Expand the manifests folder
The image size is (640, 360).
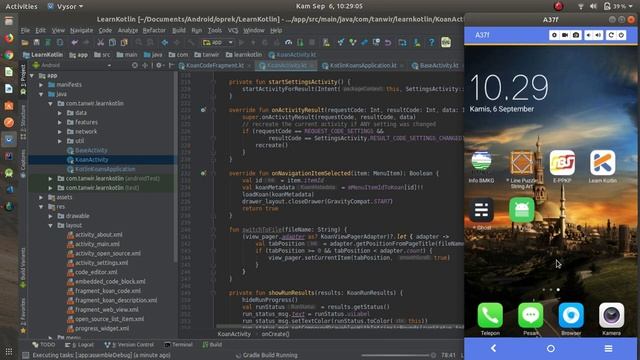(x=41, y=85)
